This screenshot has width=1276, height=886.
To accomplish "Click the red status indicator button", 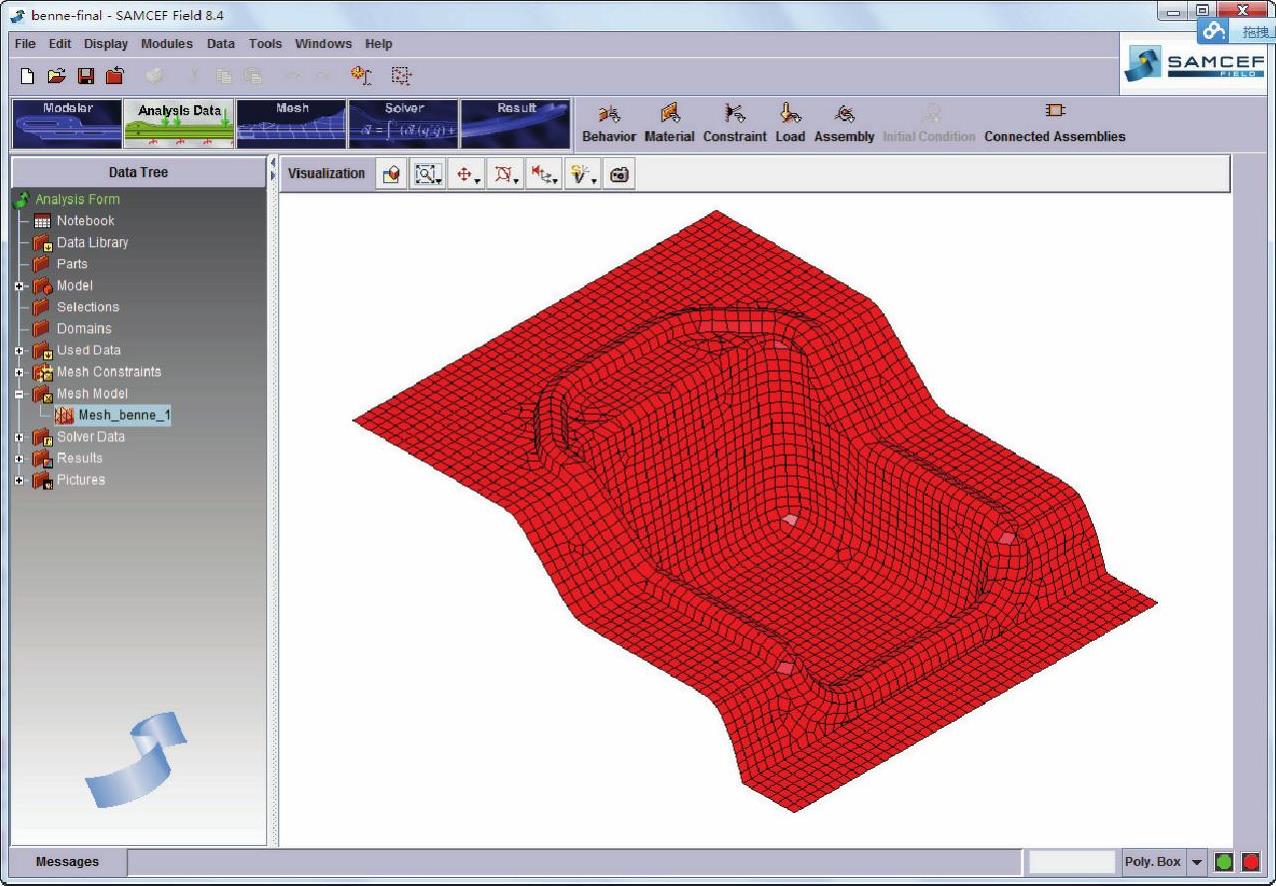I will [x=1250, y=862].
